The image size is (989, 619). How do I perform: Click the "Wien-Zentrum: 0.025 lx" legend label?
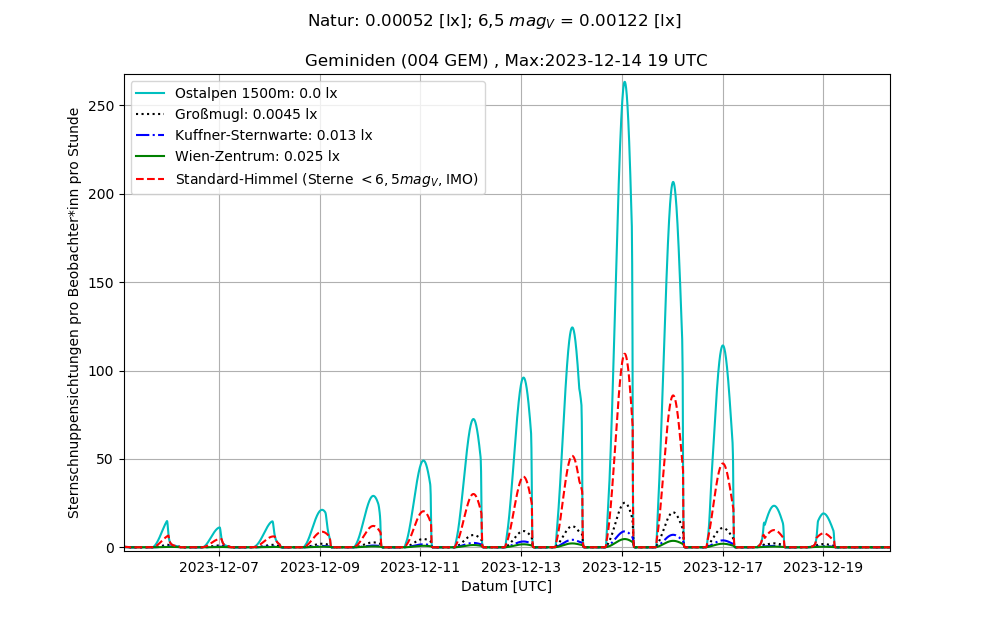(x=257, y=156)
